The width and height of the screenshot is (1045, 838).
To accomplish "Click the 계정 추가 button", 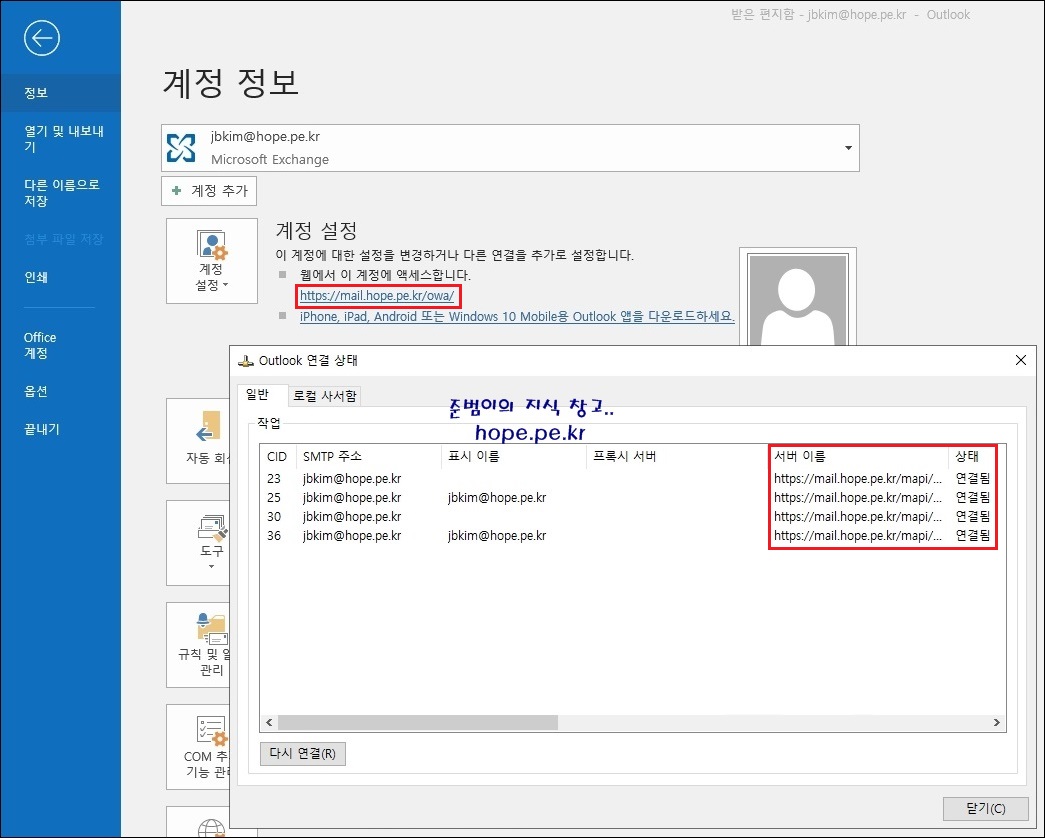I will pos(209,191).
